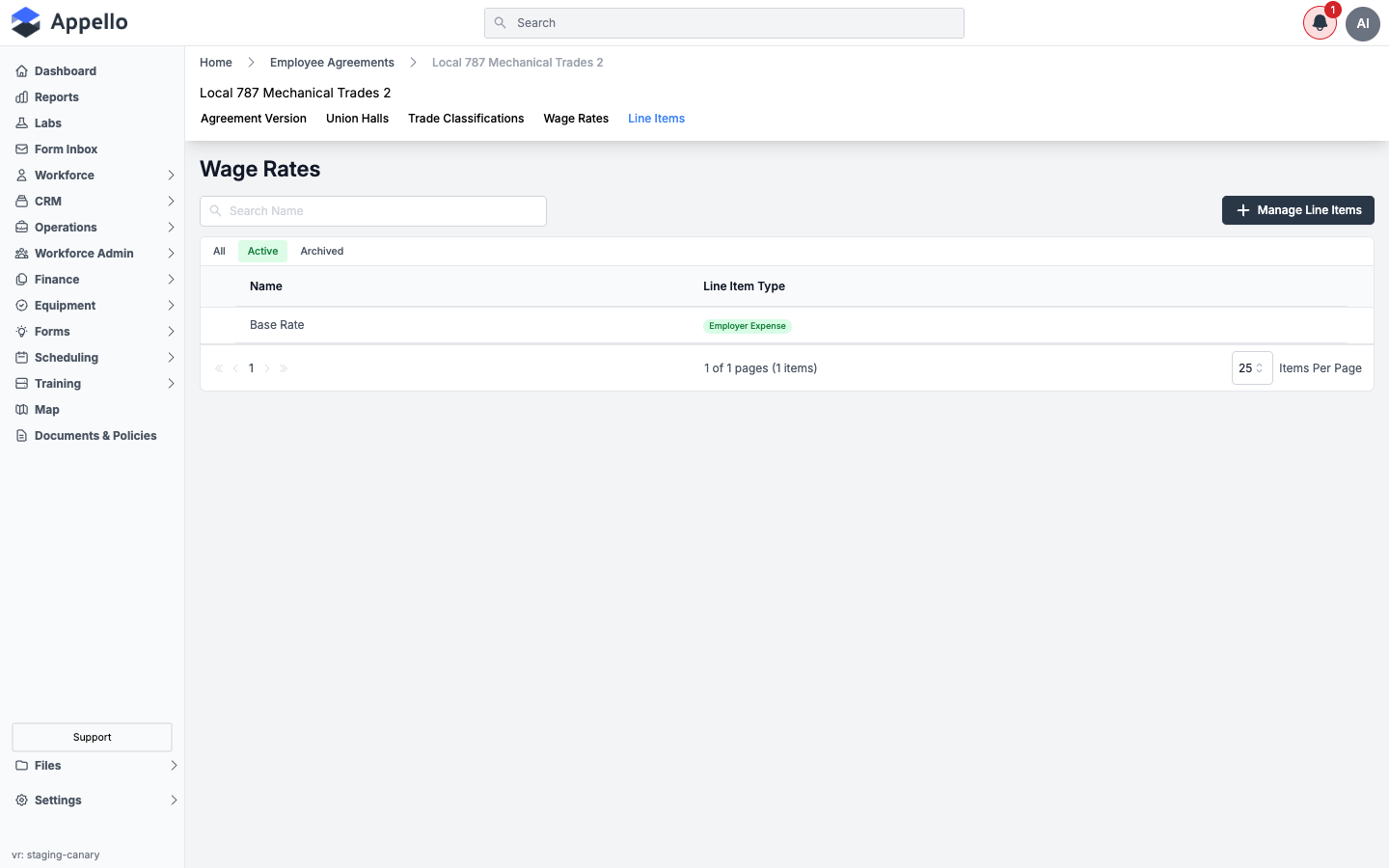Image resolution: width=1389 pixels, height=868 pixels.
Task: Click the CRM sidebar icon
Action: tap(21, 202)
